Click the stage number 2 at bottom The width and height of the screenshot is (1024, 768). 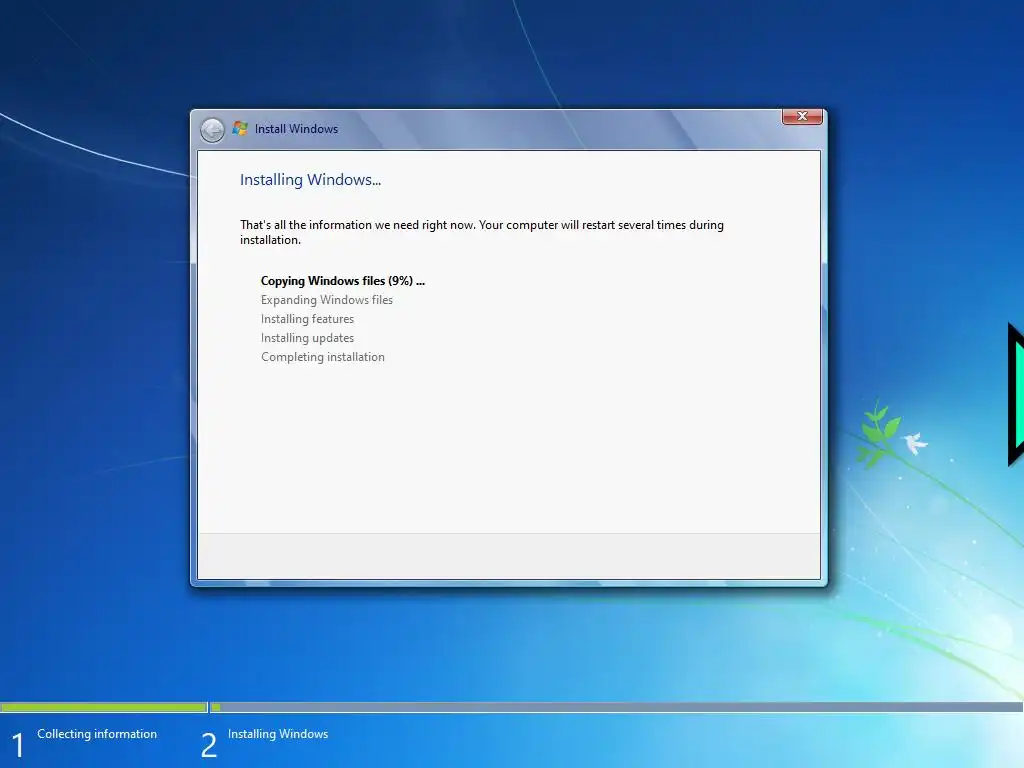(x=209, y=745)
